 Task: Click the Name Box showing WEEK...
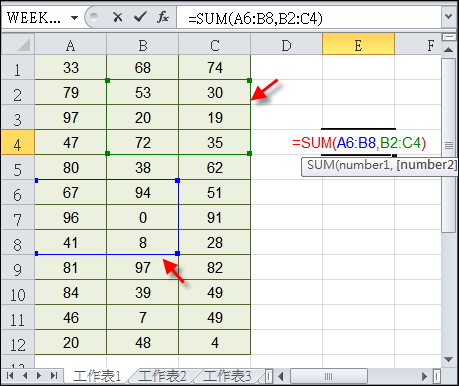tap(35, 17)
